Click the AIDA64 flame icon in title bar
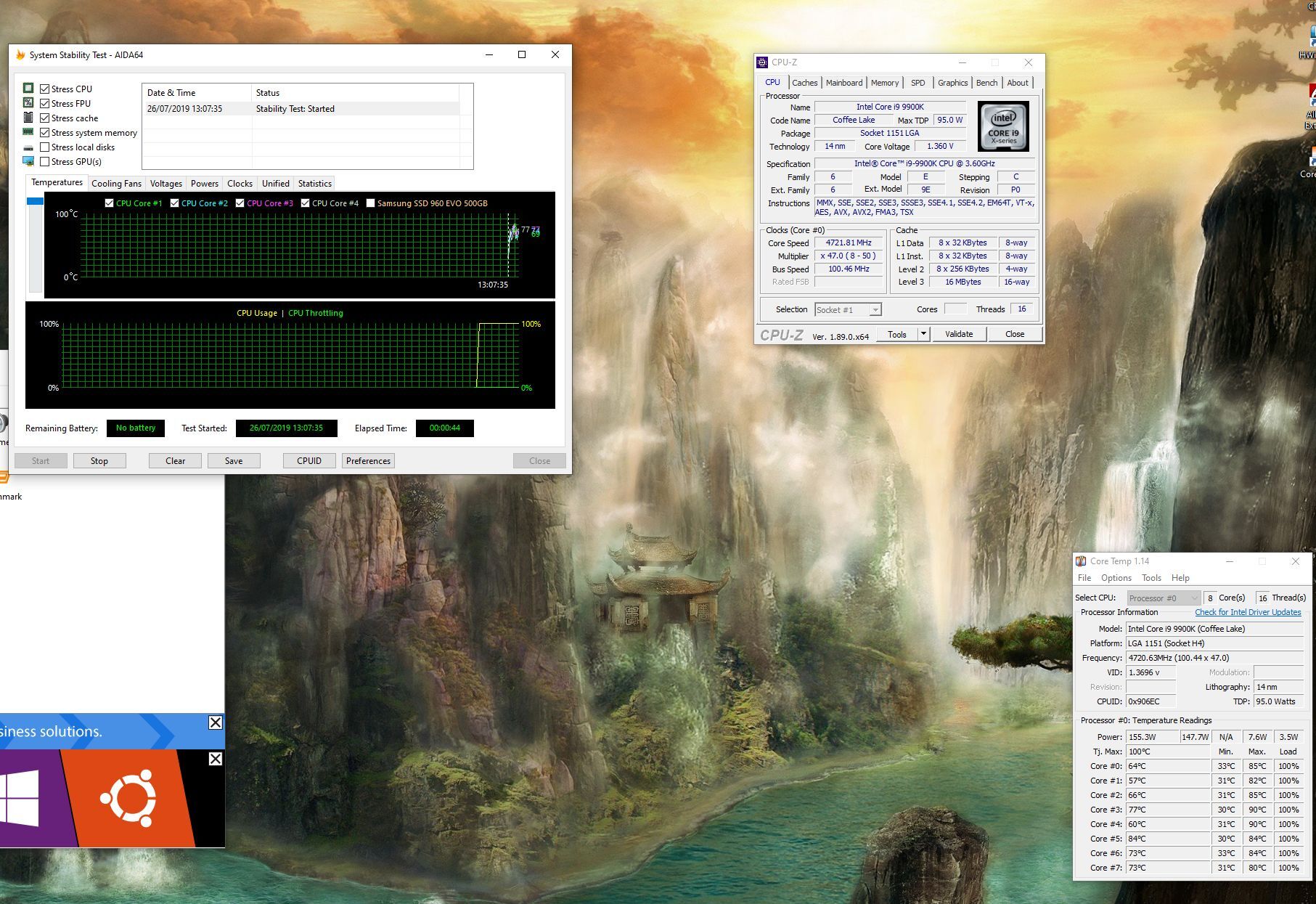1316x904 pixels. [x=20, y=55]
